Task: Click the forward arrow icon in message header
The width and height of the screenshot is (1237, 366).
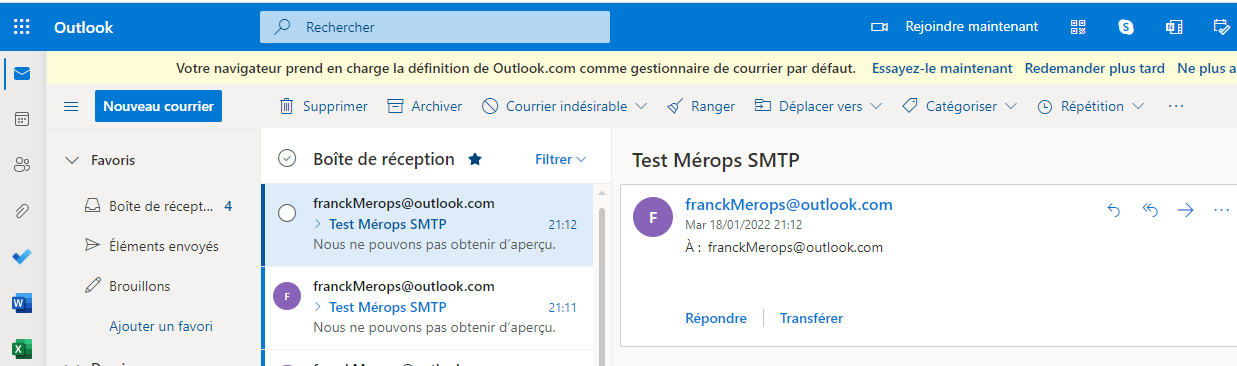Action: pyautogui.click(x=1186, y=210)
